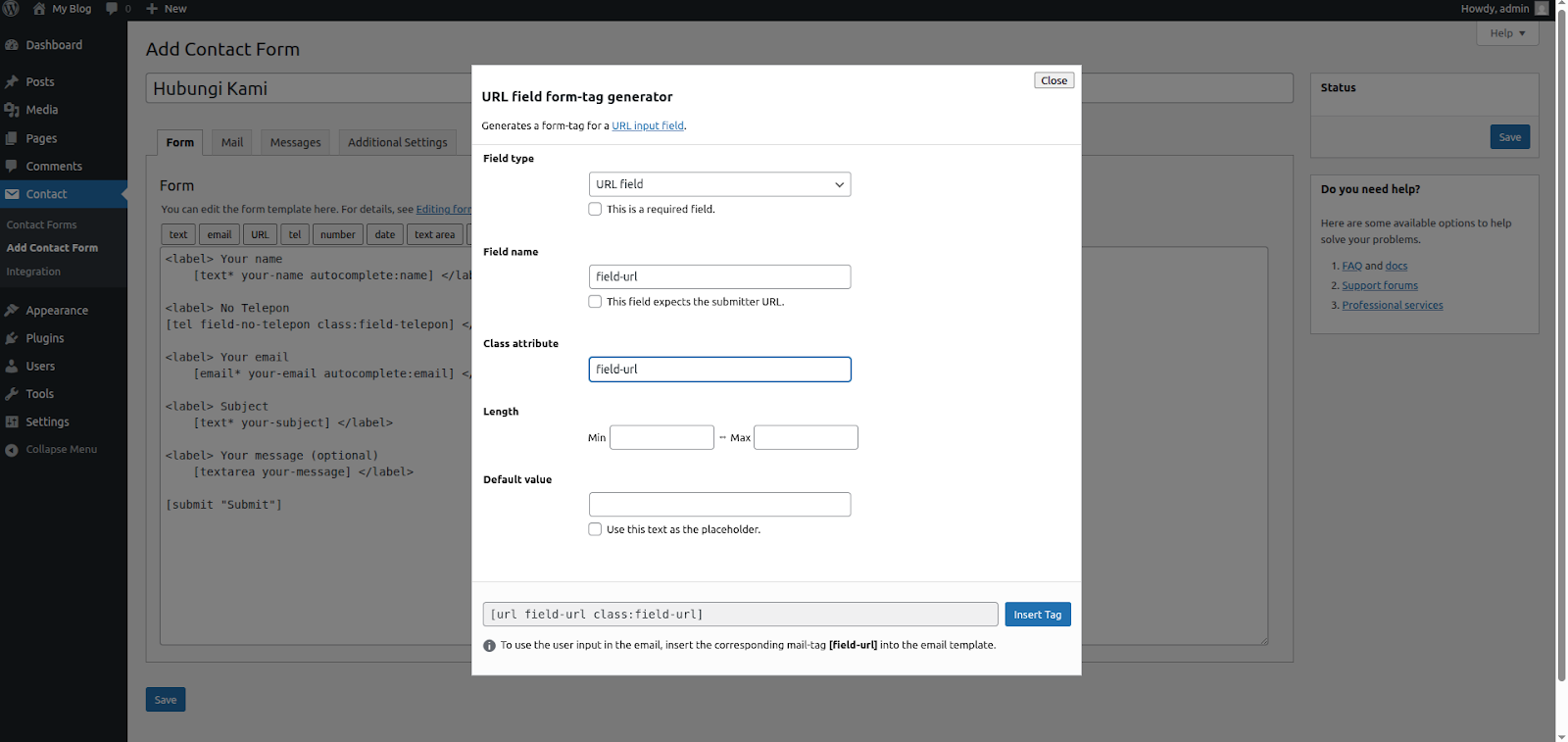
Task: Click the Dashboard icon in sidebar
Action: click(12, 45)
